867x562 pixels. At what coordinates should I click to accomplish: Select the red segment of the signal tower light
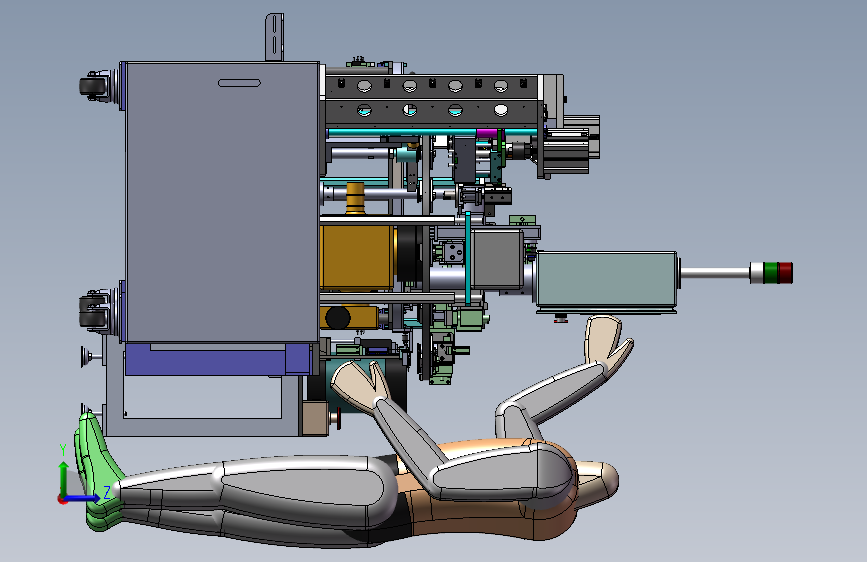[x=785, y=273]
